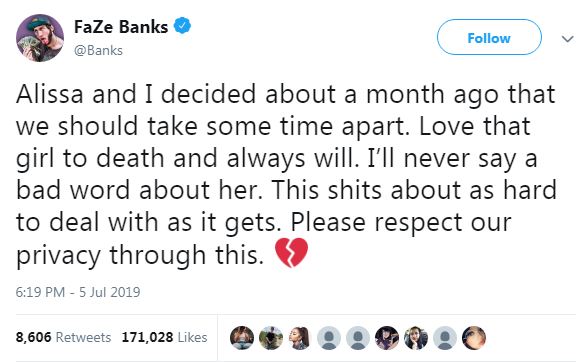The image size is (585, 362).
Task: Click the eighth liker avatar, a gray default
Action: click(445, 338)
